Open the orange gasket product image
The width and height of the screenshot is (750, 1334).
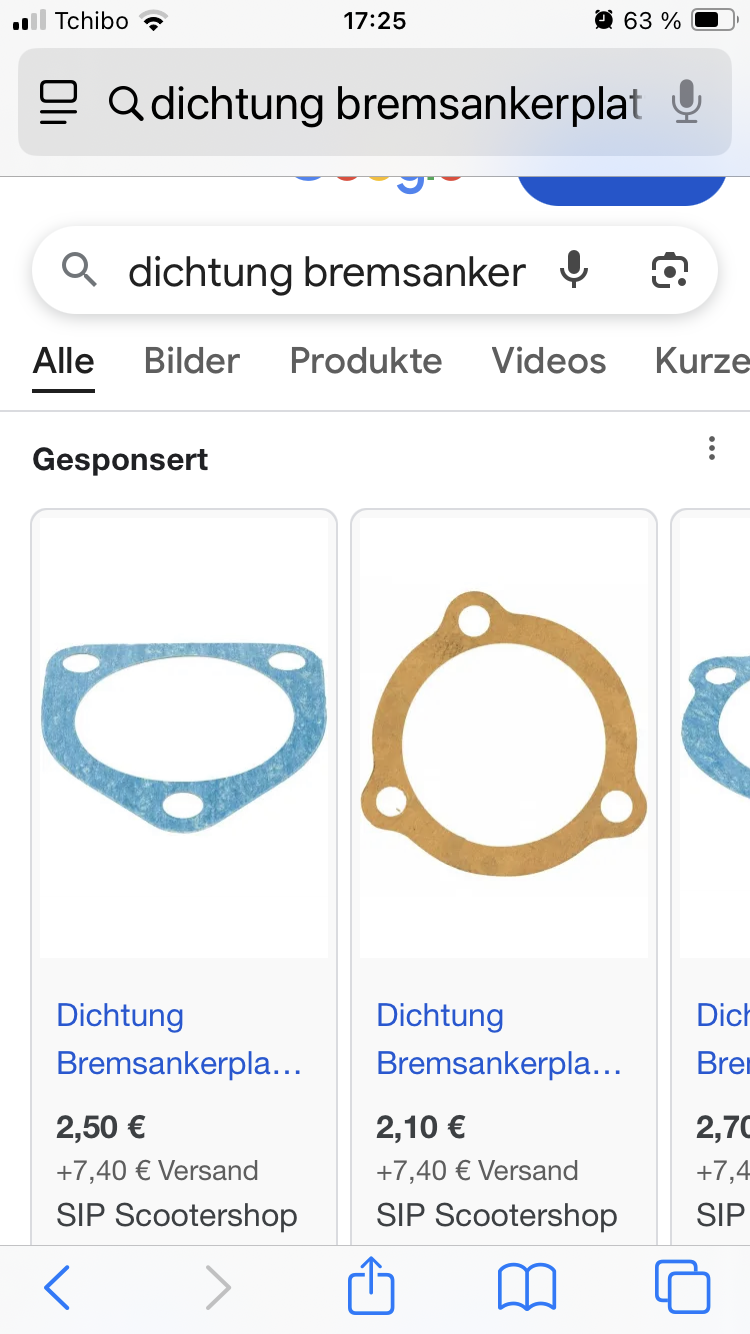(504, 737)
